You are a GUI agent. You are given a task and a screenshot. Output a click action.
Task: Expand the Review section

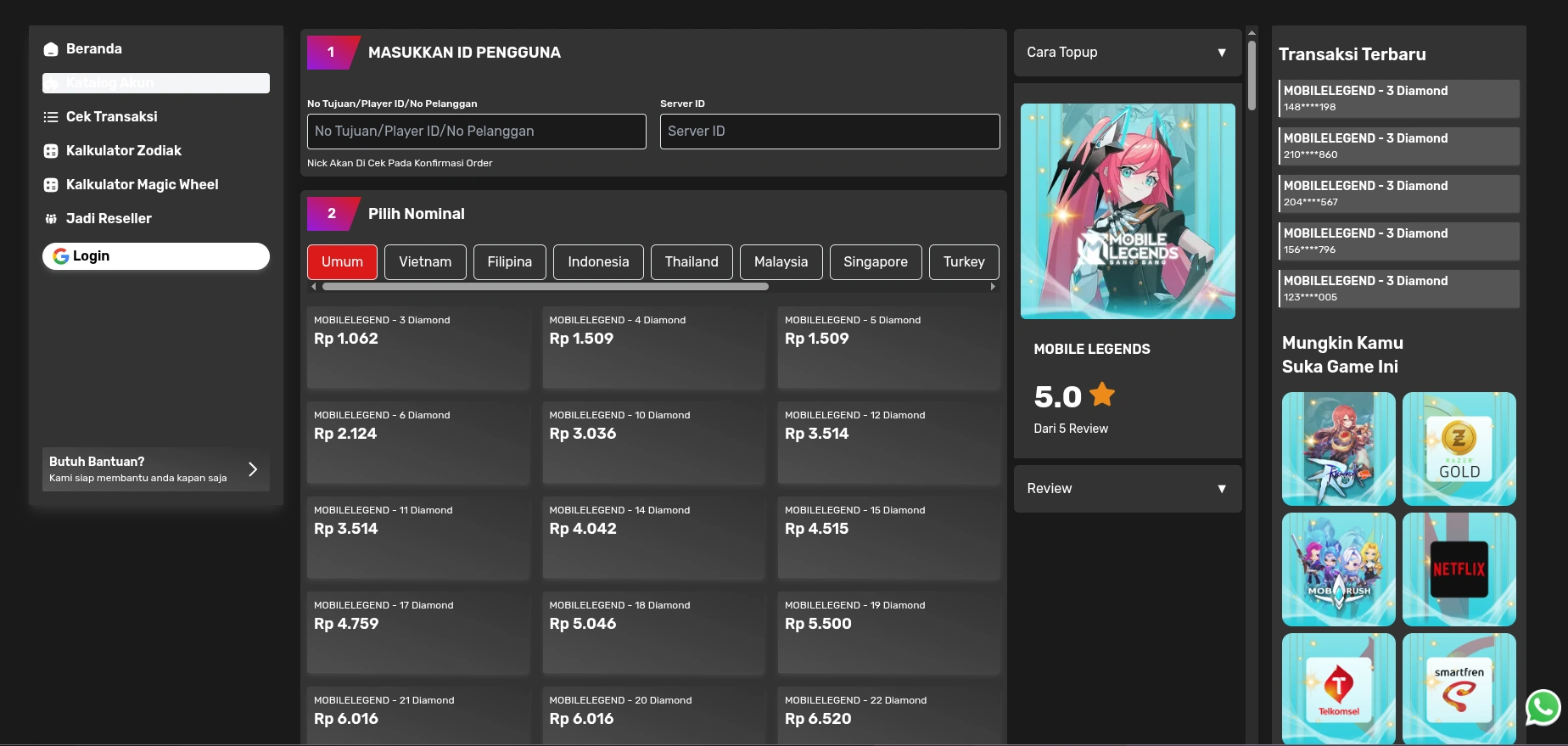point(1127,489)
